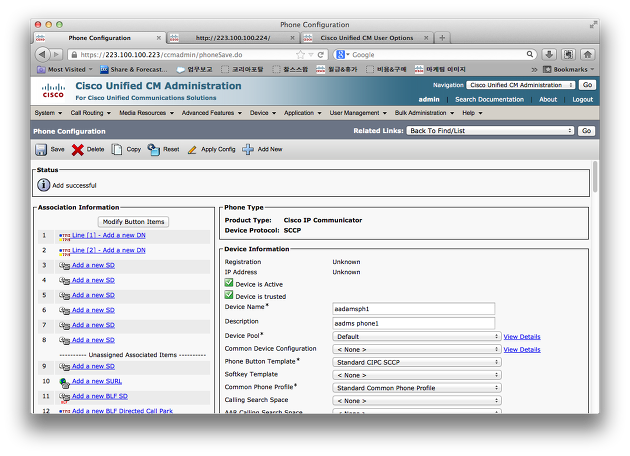Image resolution: width=630 pixels, height=456 pixels.
Task: Open the Help menu
Action: [472, 113]
